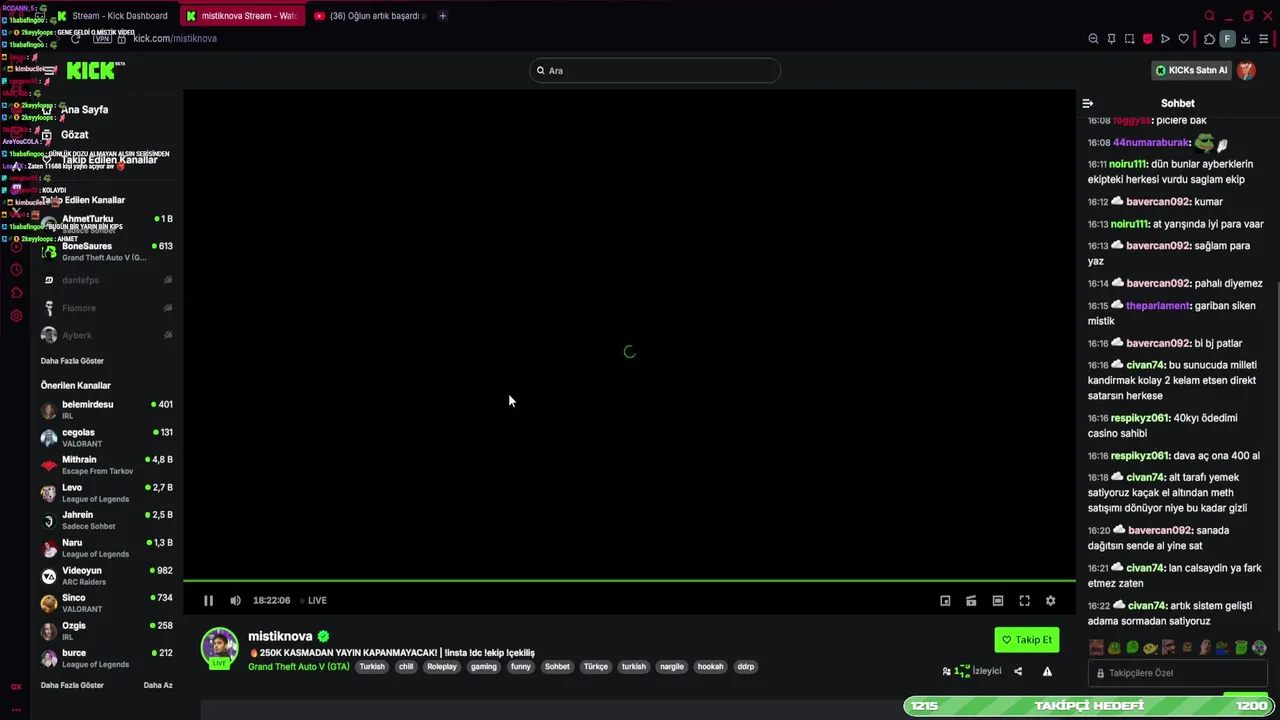This screenshot has height=720, width=1280.
Task: Open the Jahrein Sadece Sohbet channel
Action: pos(106,520)
